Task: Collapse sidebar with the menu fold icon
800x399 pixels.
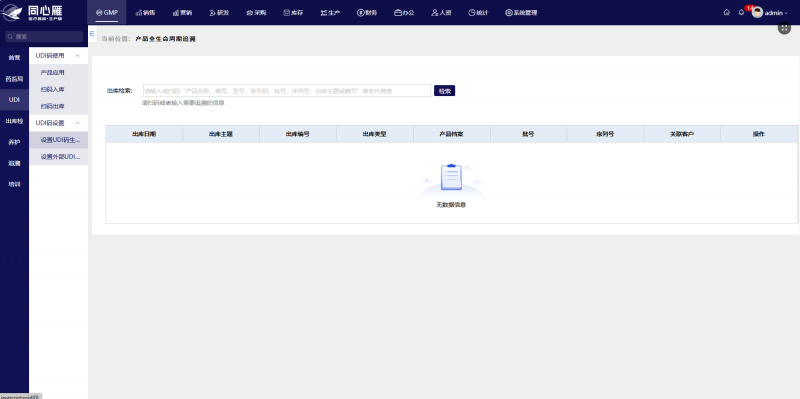Action: coord(92,33)
